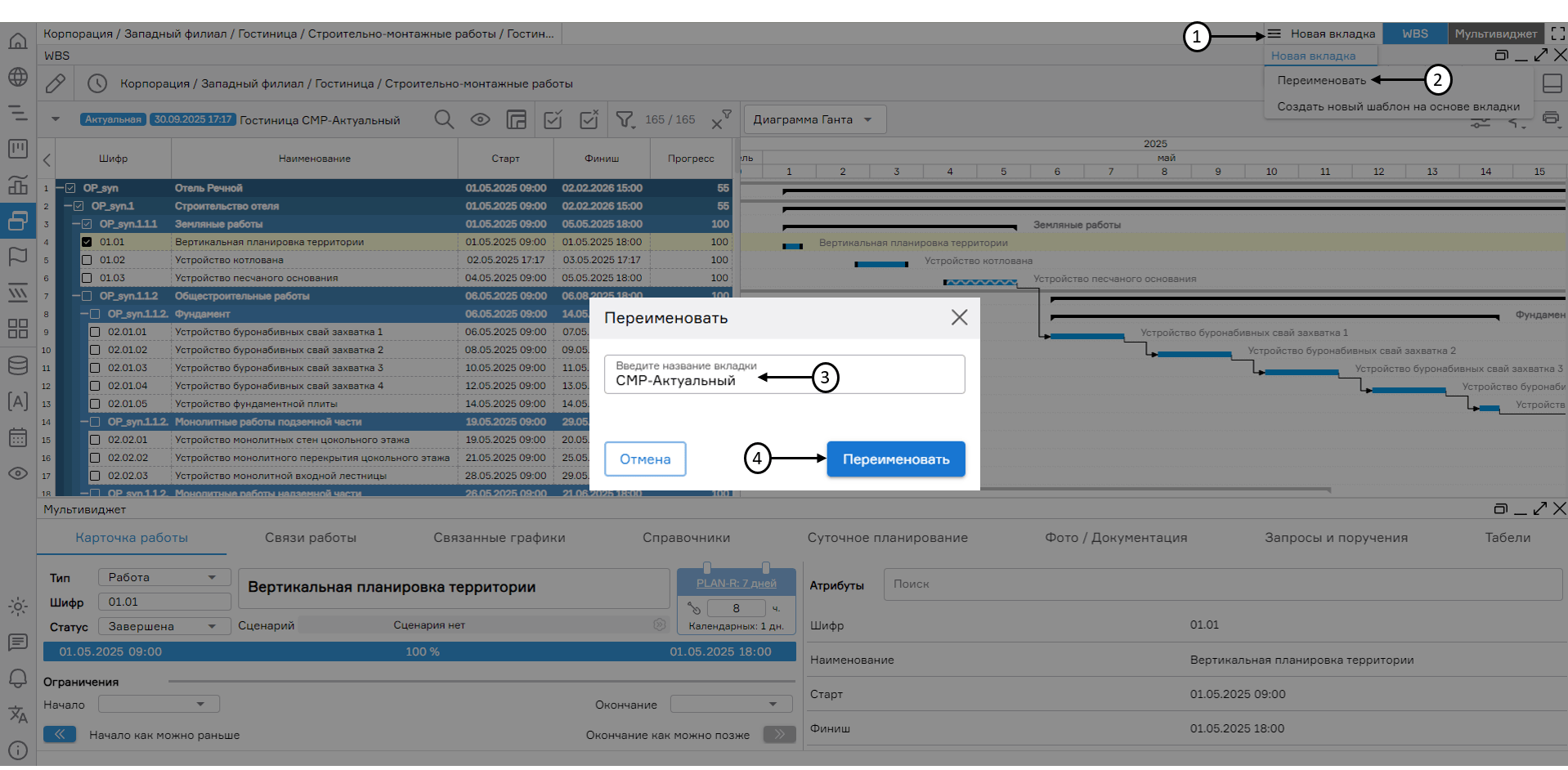This screenshot has width=1568, height=770.
Task: Click the clock history icon next to the pencil
Action: (x=97, y=83)
